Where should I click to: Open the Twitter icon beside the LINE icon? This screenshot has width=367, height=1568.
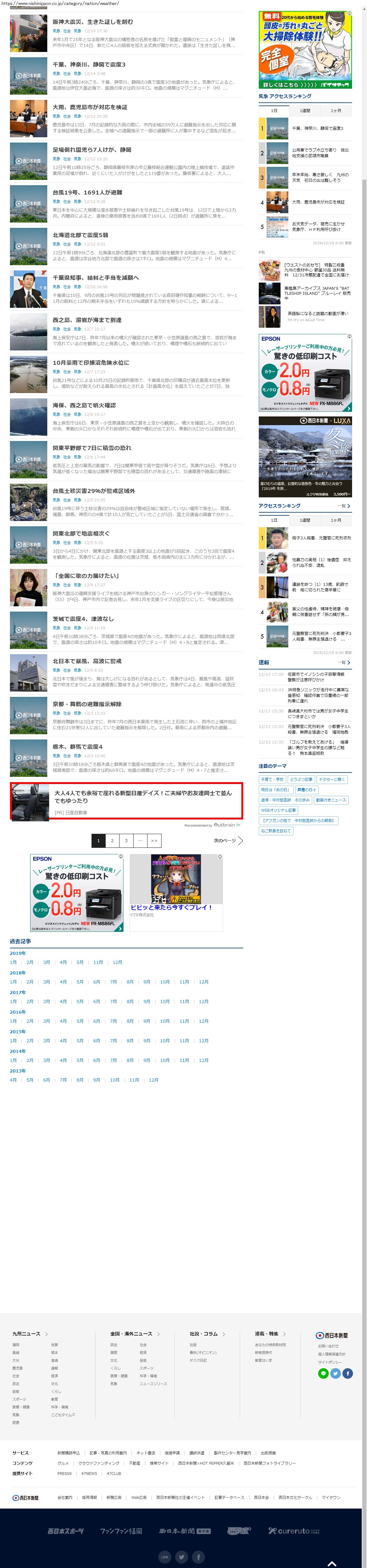pyautogui.click(x=335, y=1373)
